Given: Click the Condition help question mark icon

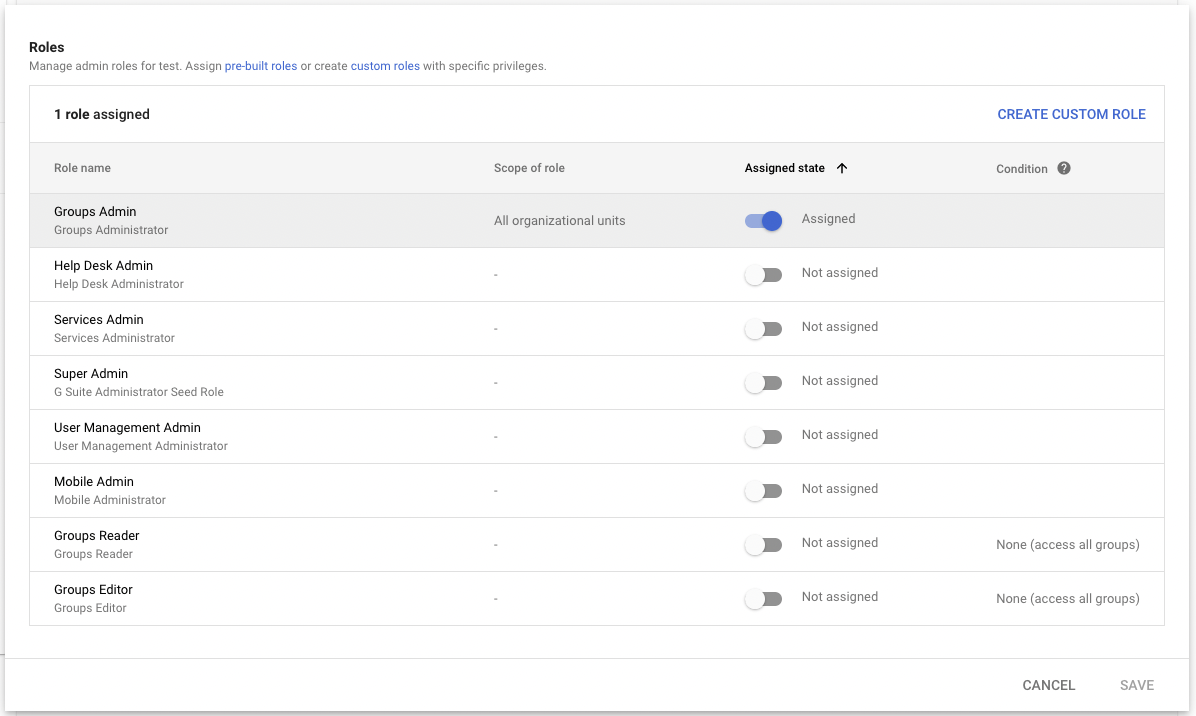Looking at the screenshot, I should [1064, 169].
